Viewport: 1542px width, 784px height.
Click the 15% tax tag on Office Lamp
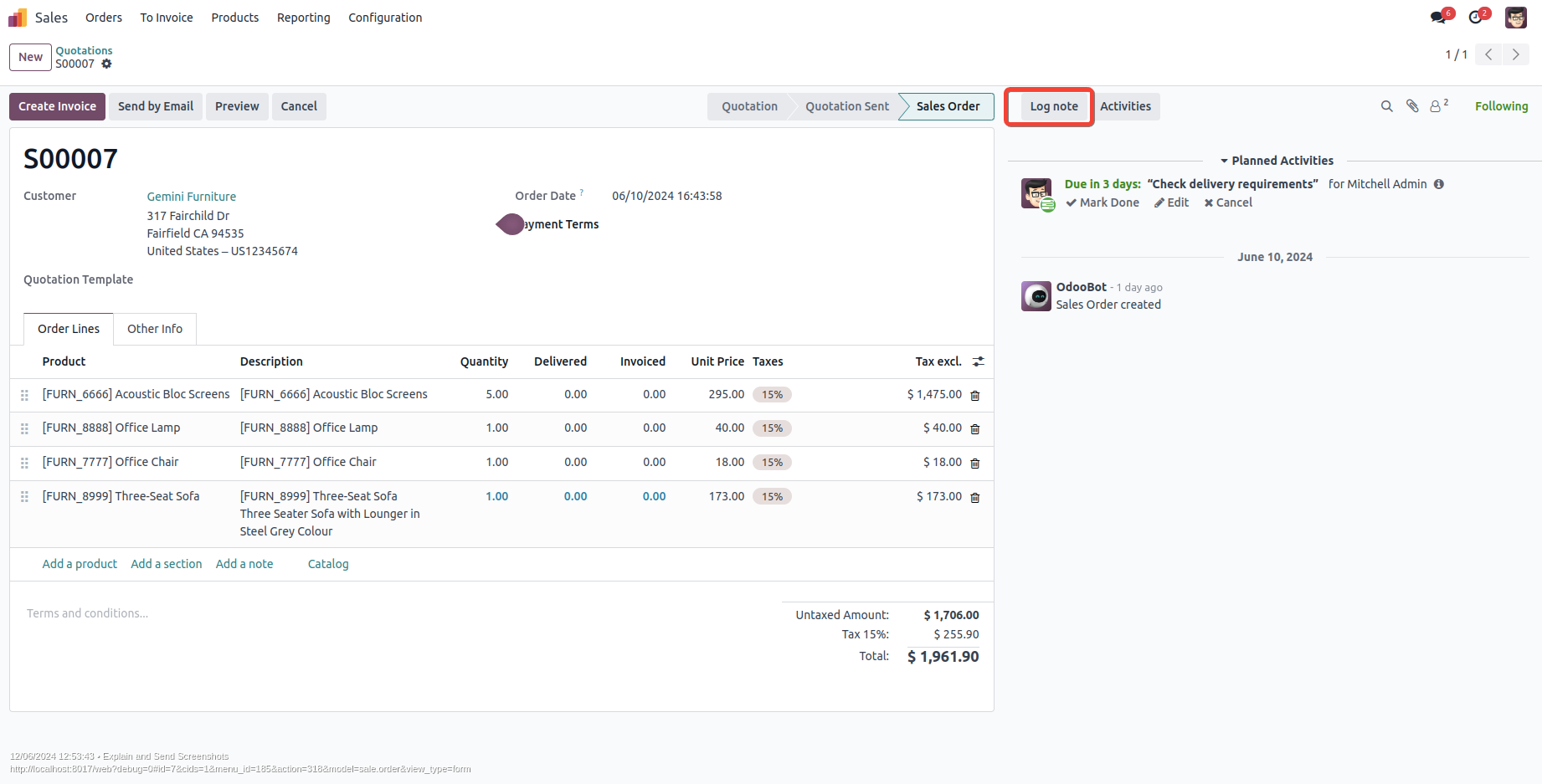tap(772, 428)
